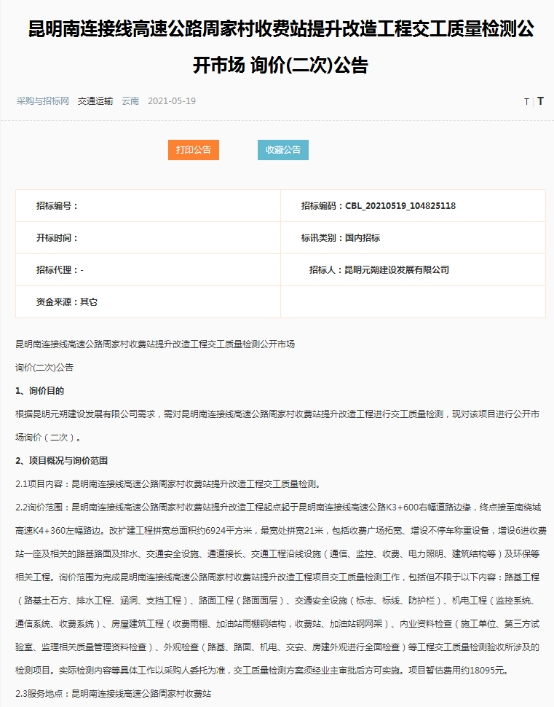The width and height of the screenshot is (554, 707).
Task: Click the blue 收藏公告 favorite button
Action: pos(283,150)
